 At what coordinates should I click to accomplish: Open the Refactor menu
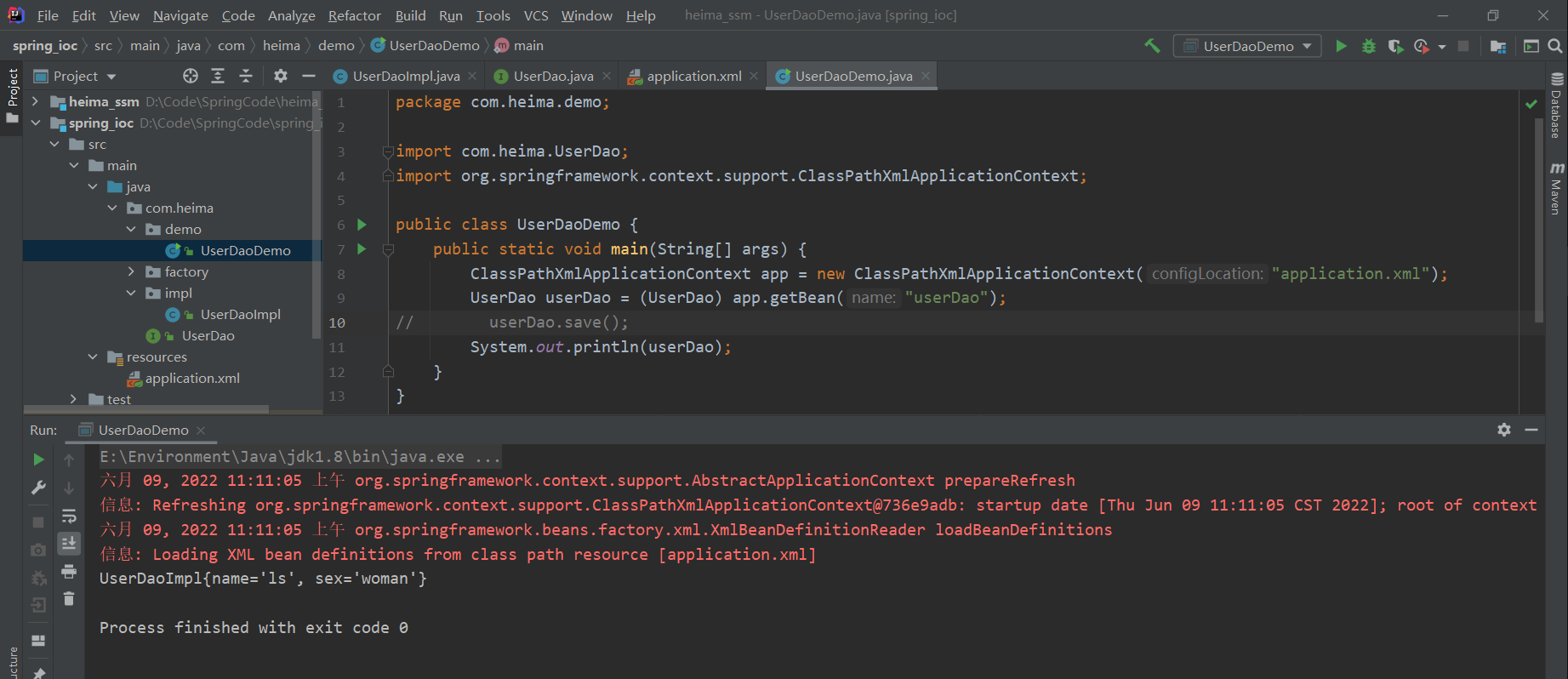pyautogui.click(x=354, y=15)
